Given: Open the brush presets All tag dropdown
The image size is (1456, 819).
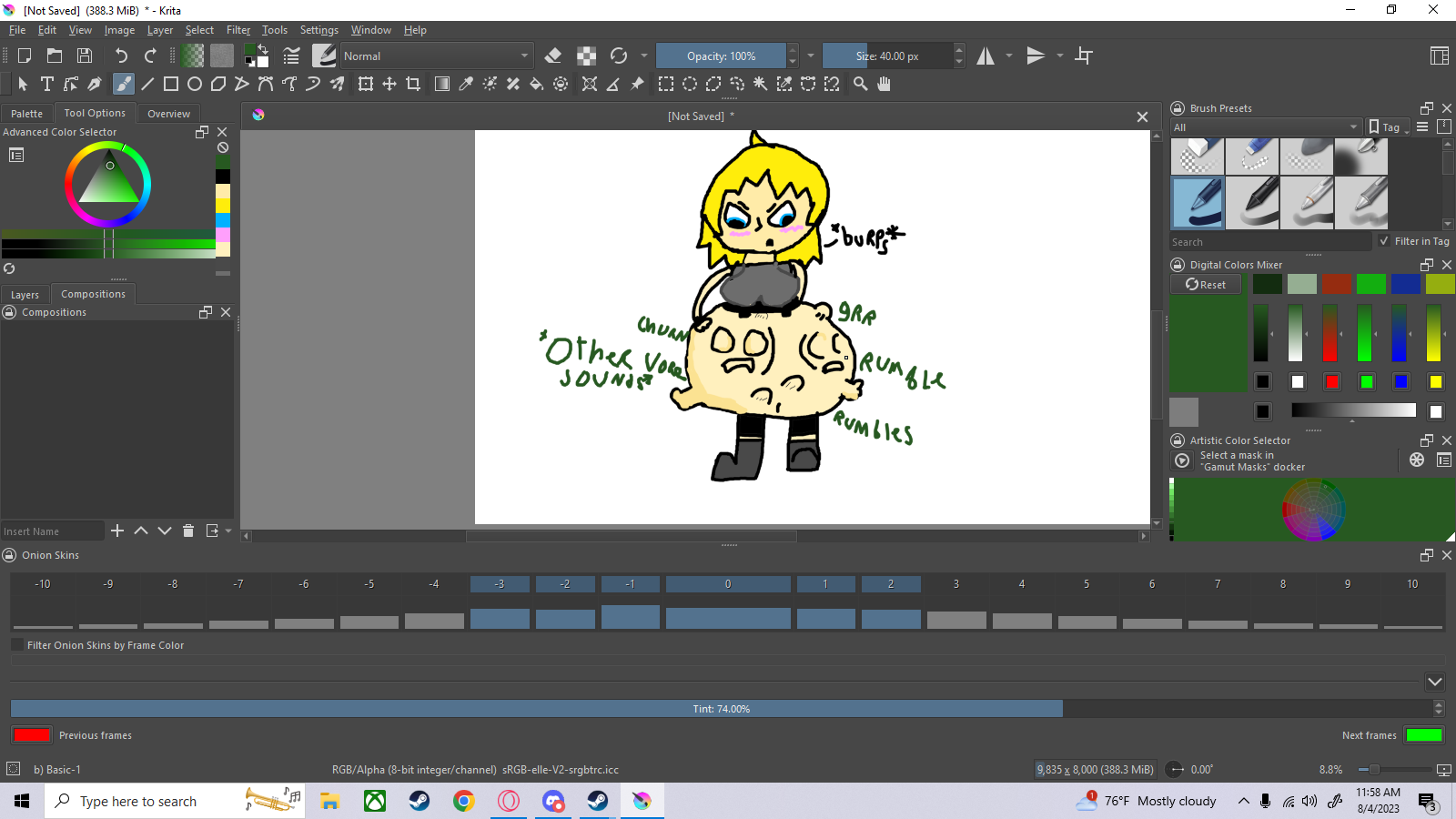Looking at the screenshot, I should [x=1266, y=127].
